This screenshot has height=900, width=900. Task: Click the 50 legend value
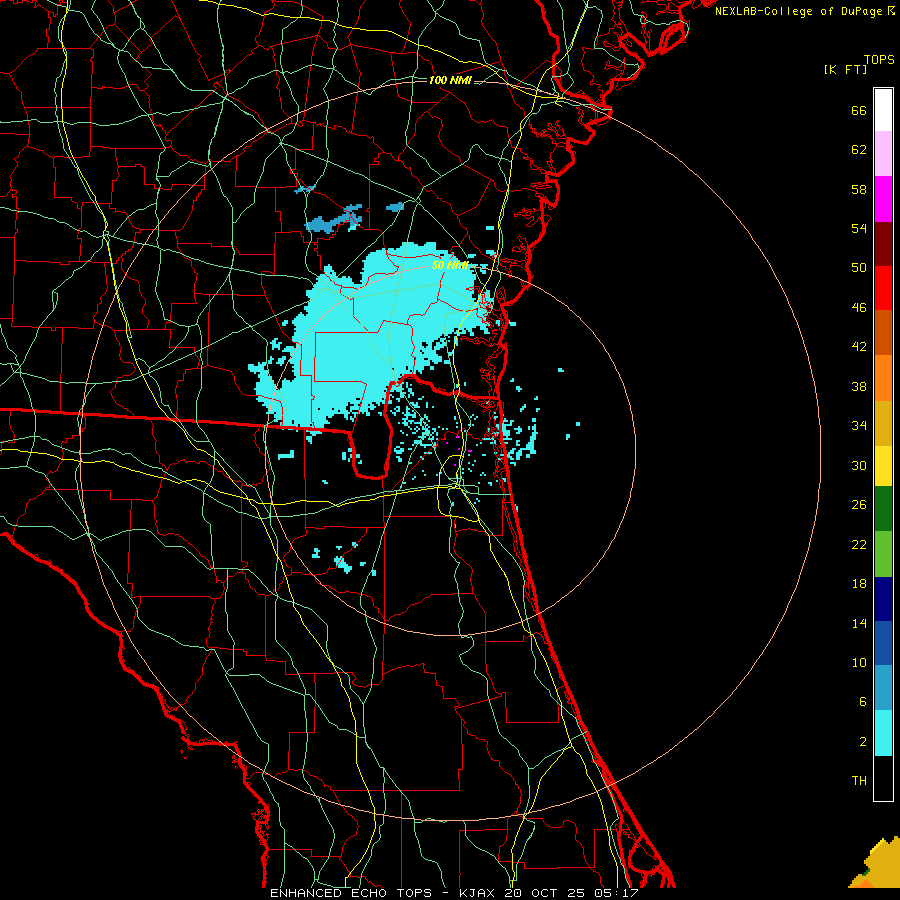(x=859, y=267)
